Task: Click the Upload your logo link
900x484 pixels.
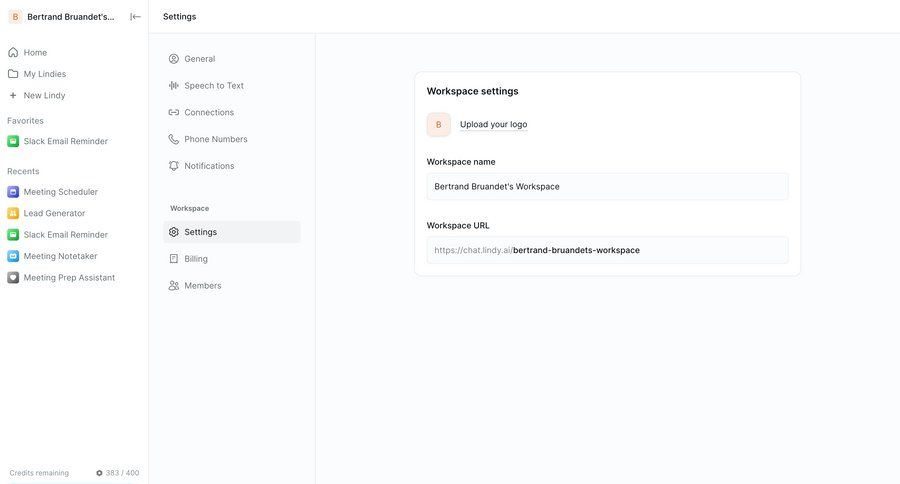Action: pyautogui.click(x=494, y=125)
